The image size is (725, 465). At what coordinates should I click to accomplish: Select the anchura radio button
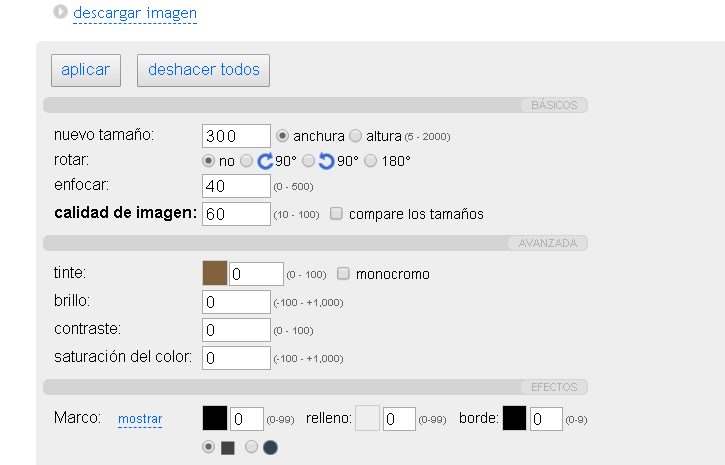pos(282,136)
